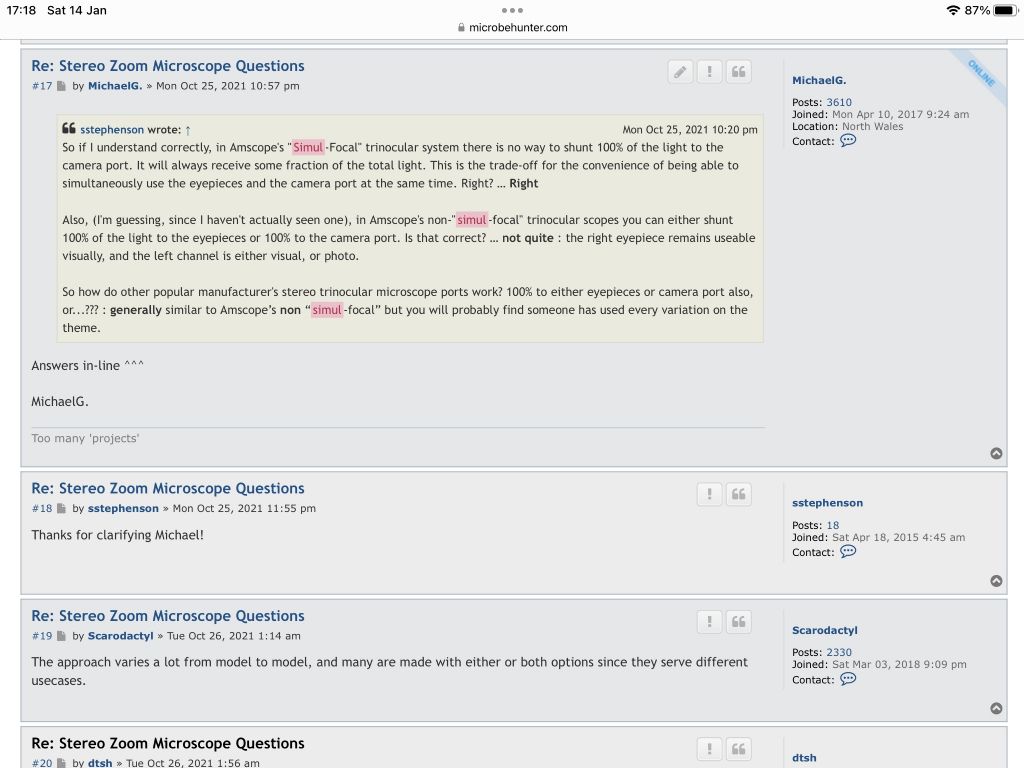This screenshot has width=1024, height=768.
Task: Click the "North Wales" location text
Action: tap(872, 127)
